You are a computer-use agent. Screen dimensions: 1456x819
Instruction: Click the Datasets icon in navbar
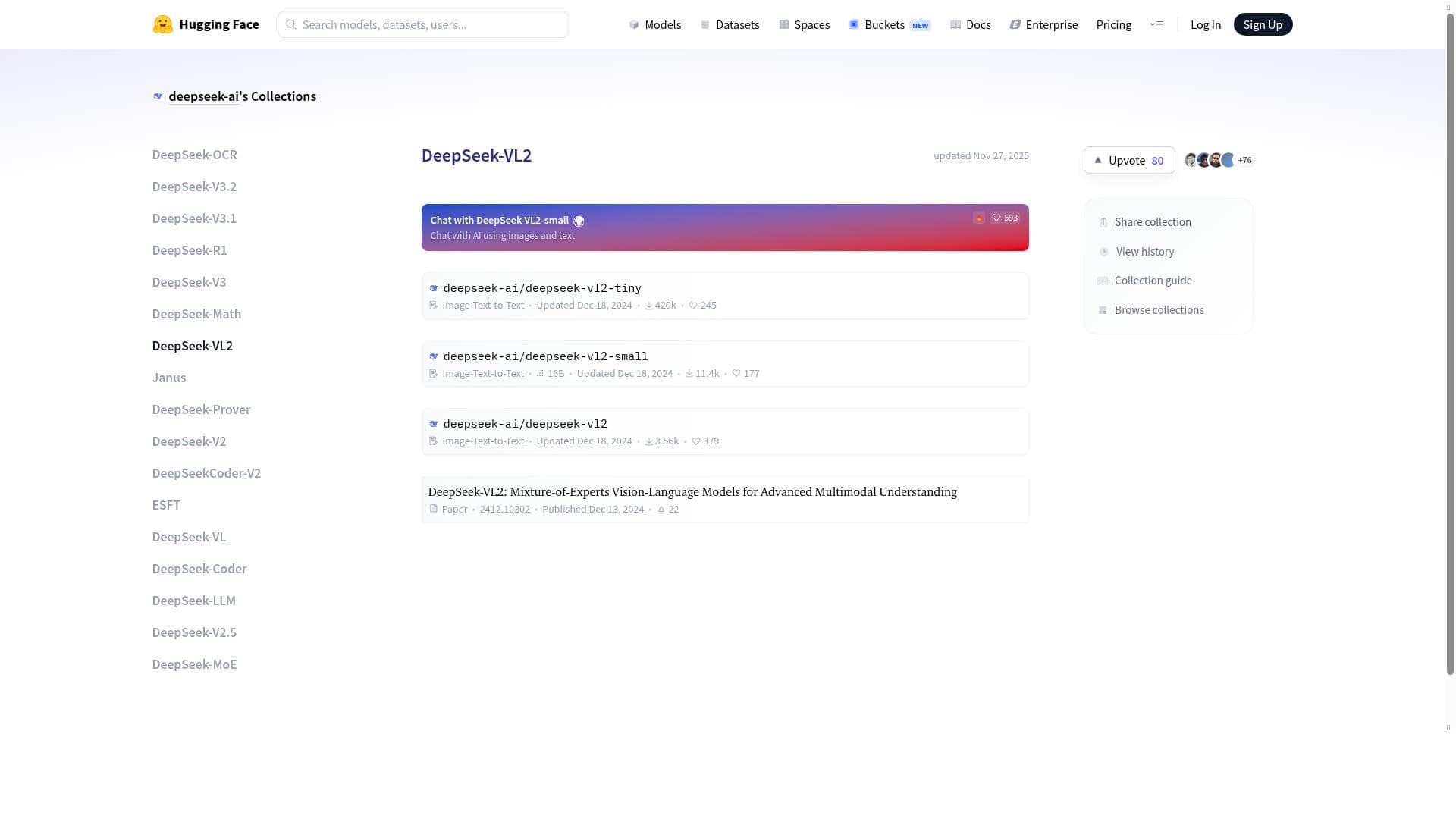tap(705, 25)
